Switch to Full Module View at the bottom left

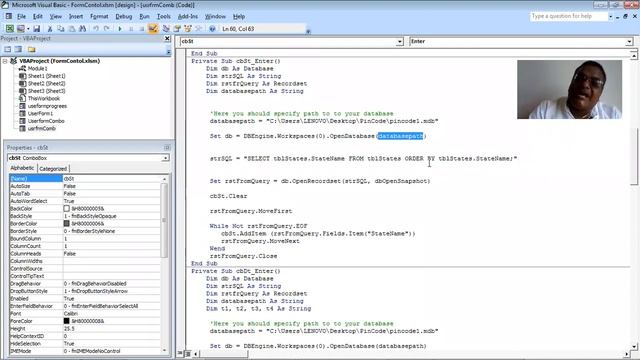coord(188,353)
